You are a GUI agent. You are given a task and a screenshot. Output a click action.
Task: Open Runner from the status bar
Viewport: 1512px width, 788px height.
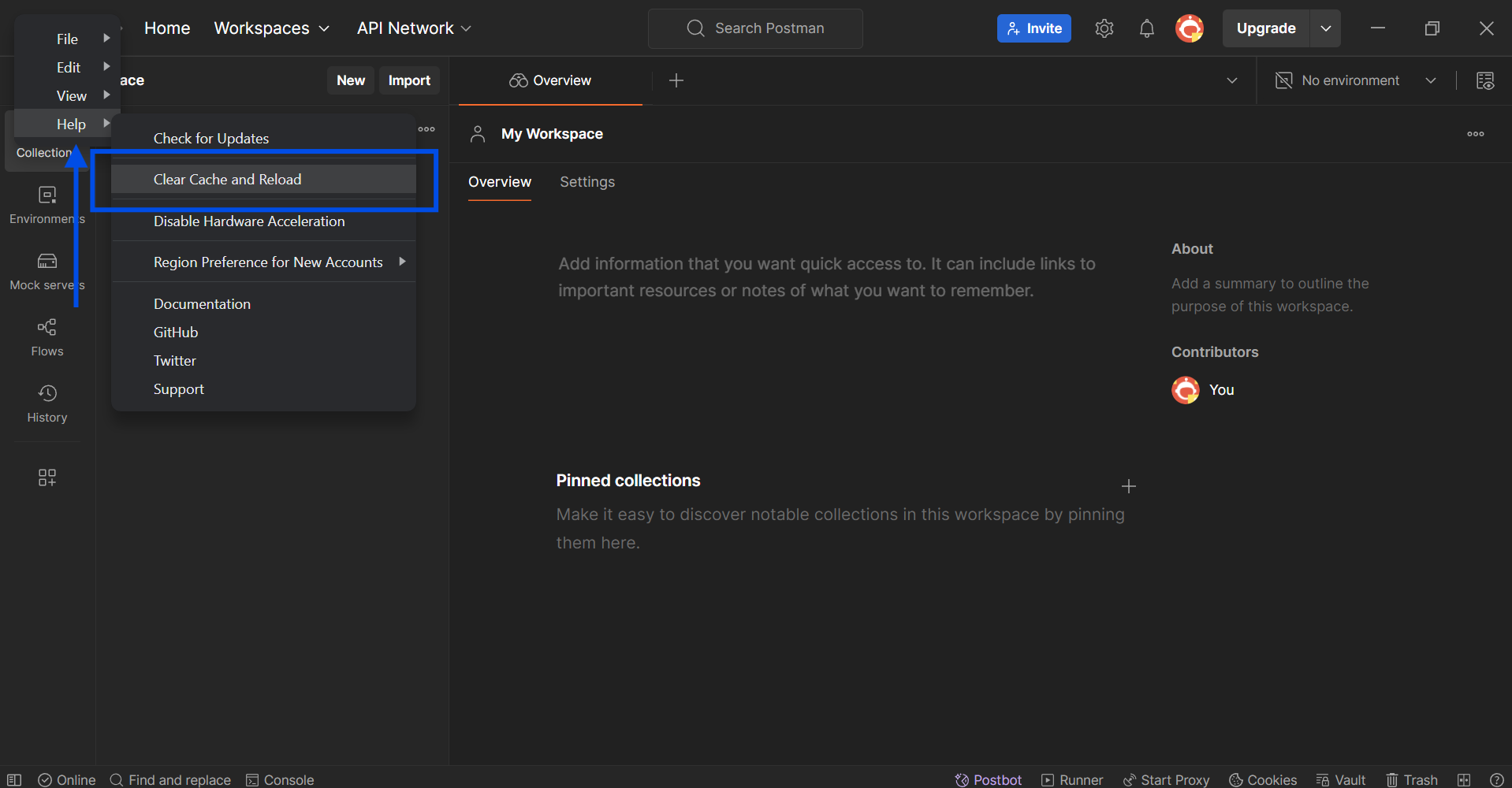coord(1072,779)
